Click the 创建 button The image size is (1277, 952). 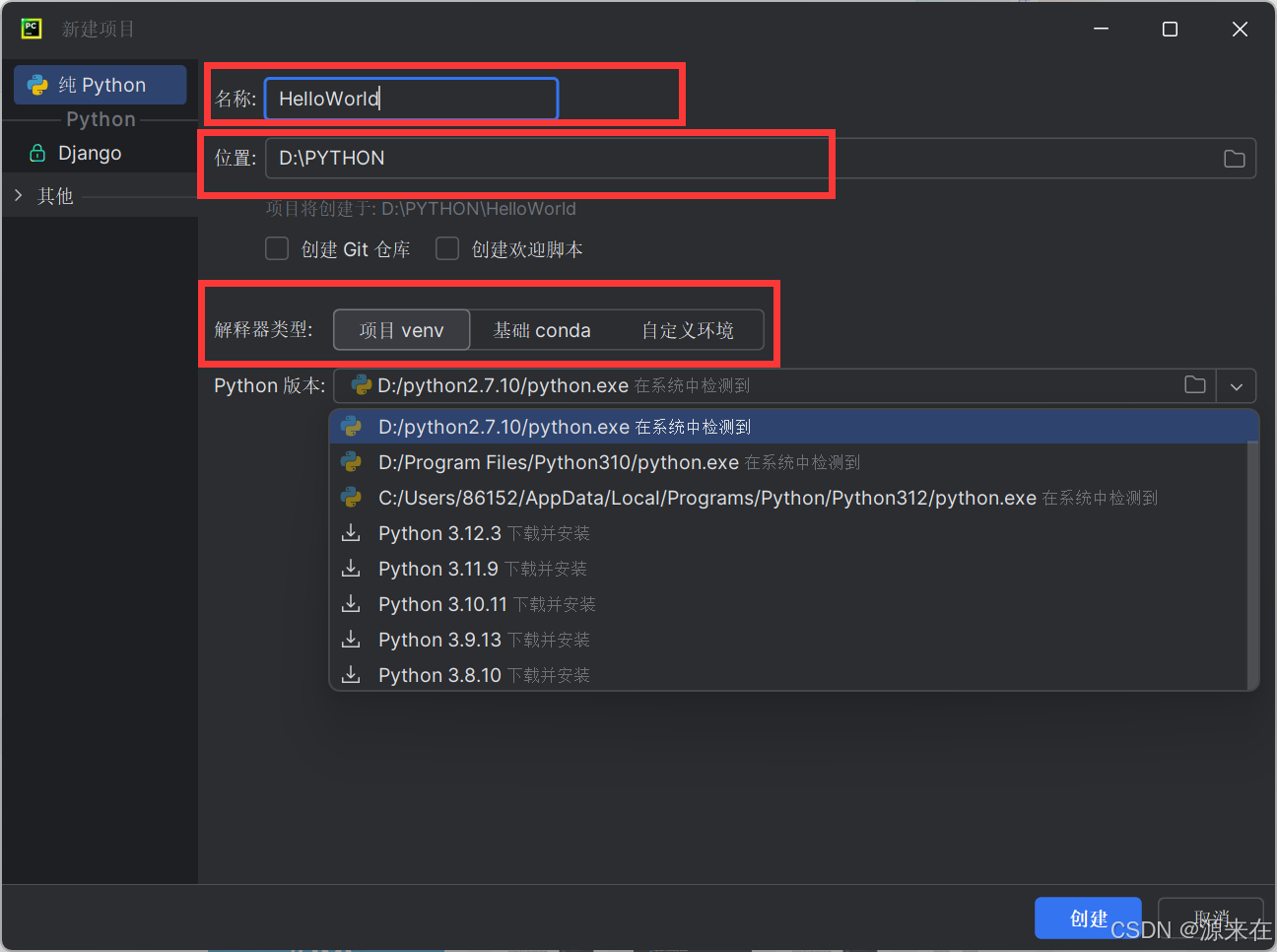click(x=1088, y=918)
